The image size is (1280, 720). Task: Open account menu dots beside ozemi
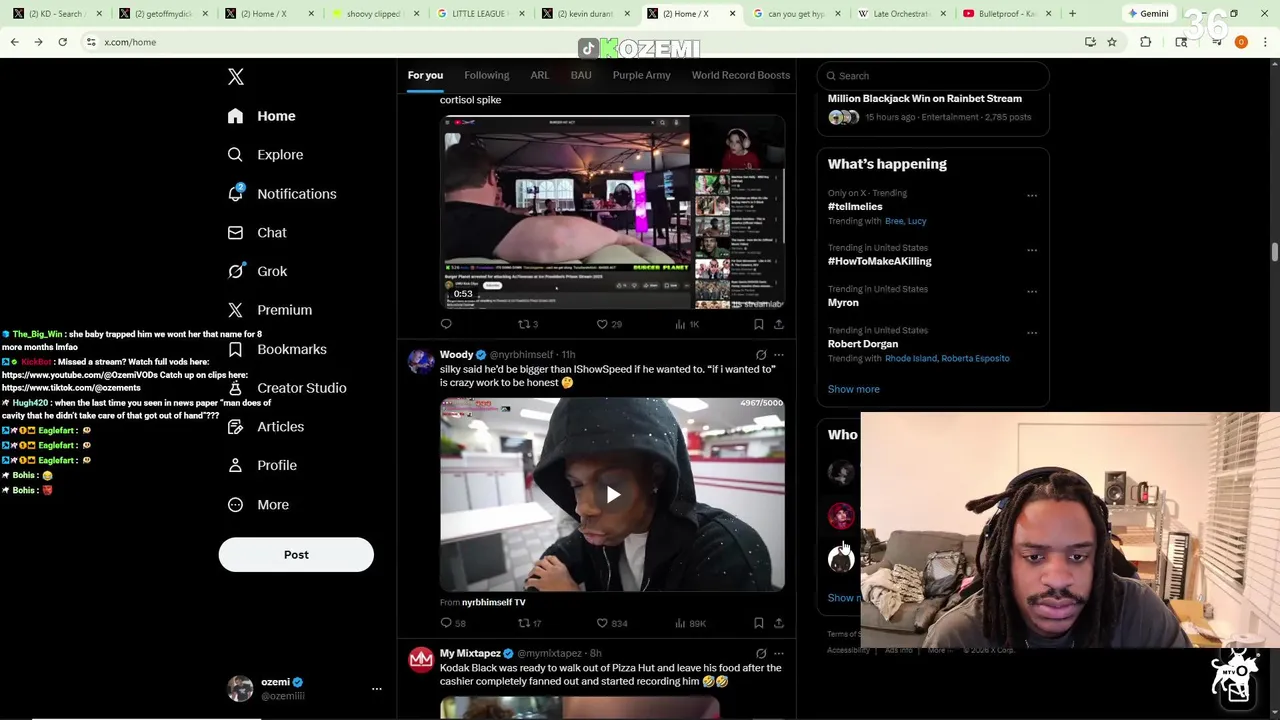pos(377,689)
